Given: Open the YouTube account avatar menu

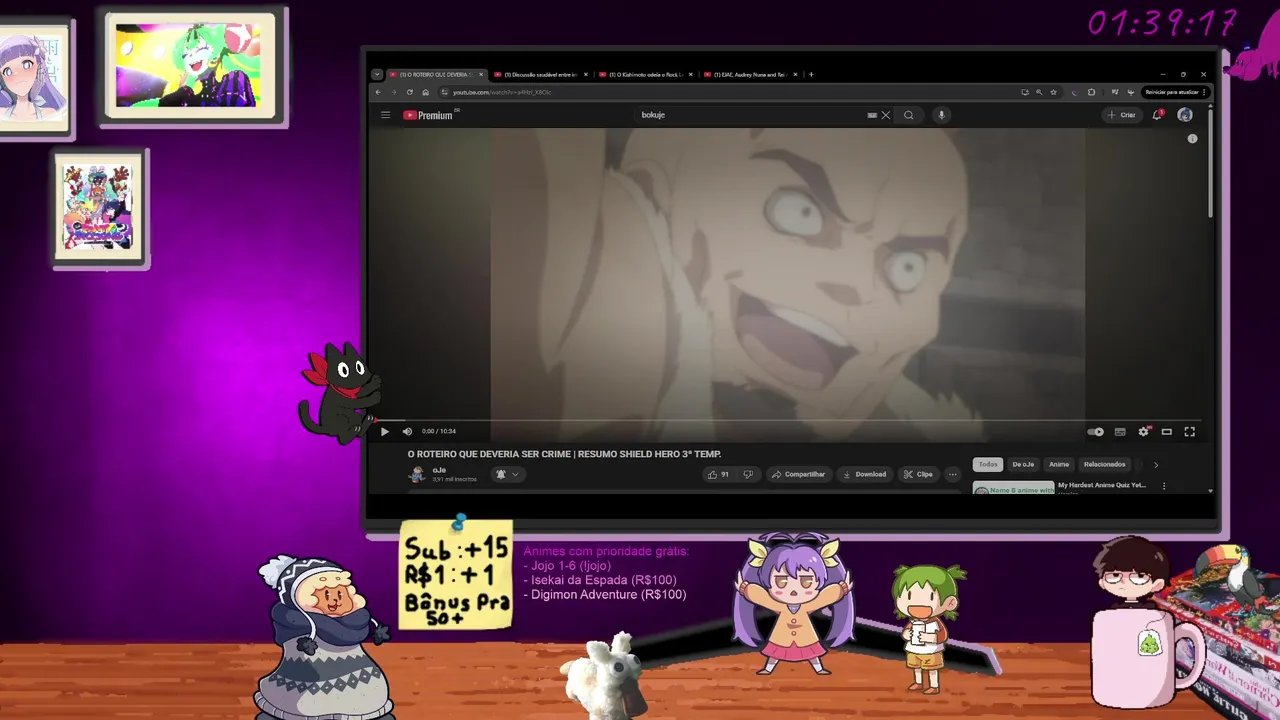Looking at the screenshot, I should click(1185, 115).
